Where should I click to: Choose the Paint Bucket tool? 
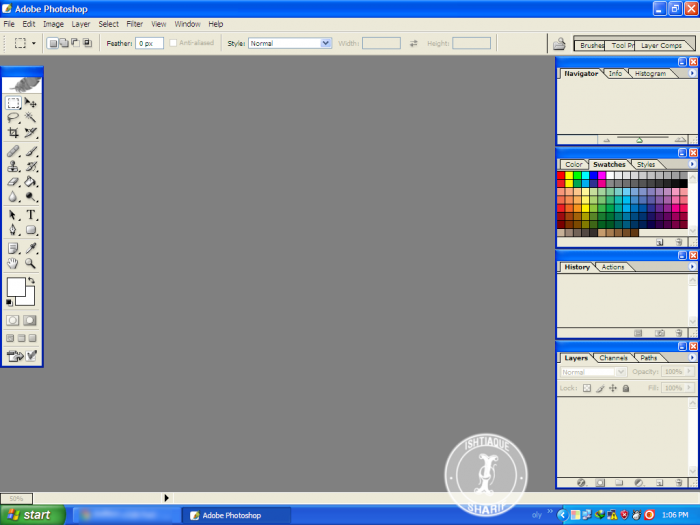pyautogui.click(x=30, y=182)
